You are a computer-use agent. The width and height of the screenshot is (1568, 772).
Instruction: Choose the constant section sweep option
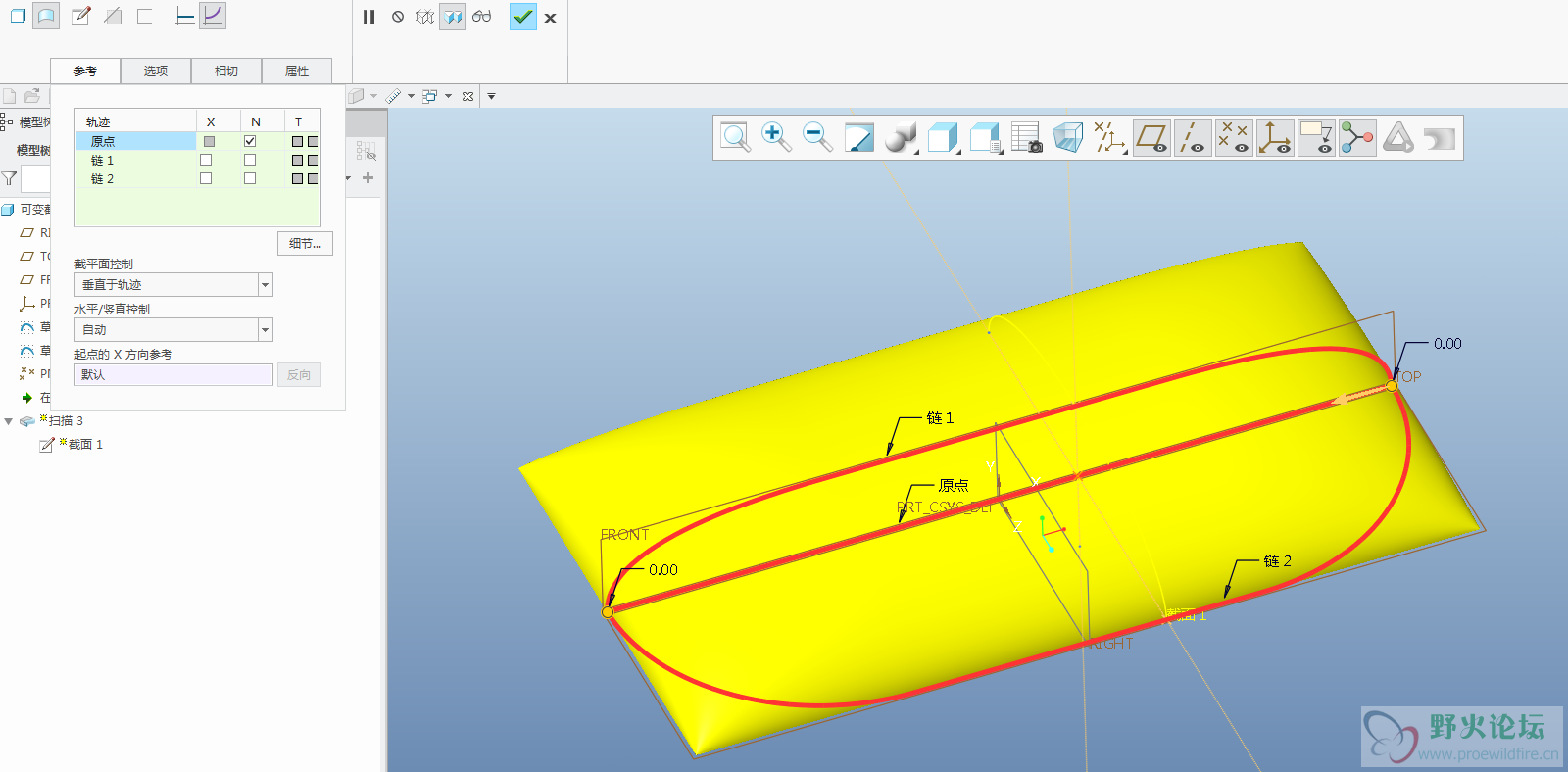tap(185, 16)
